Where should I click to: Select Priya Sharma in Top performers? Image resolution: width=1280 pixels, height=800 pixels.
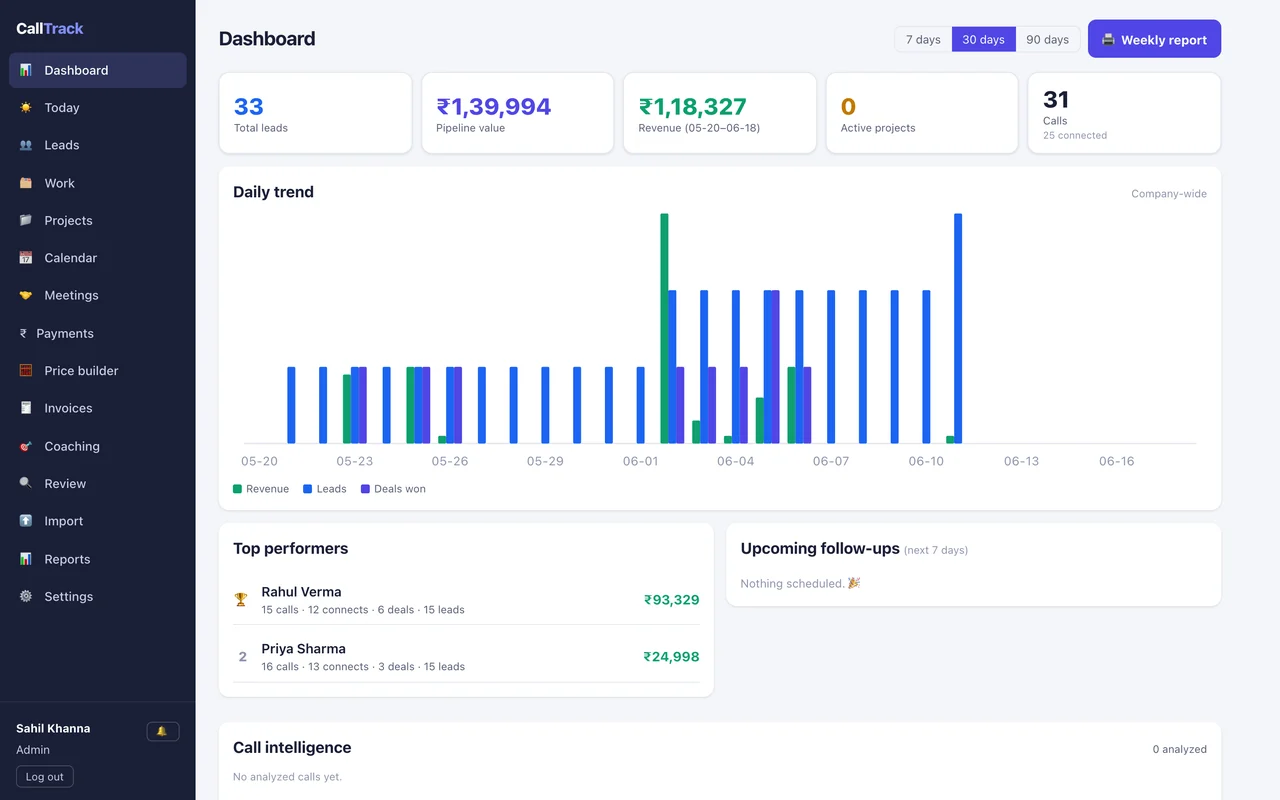tap(466, 657)
